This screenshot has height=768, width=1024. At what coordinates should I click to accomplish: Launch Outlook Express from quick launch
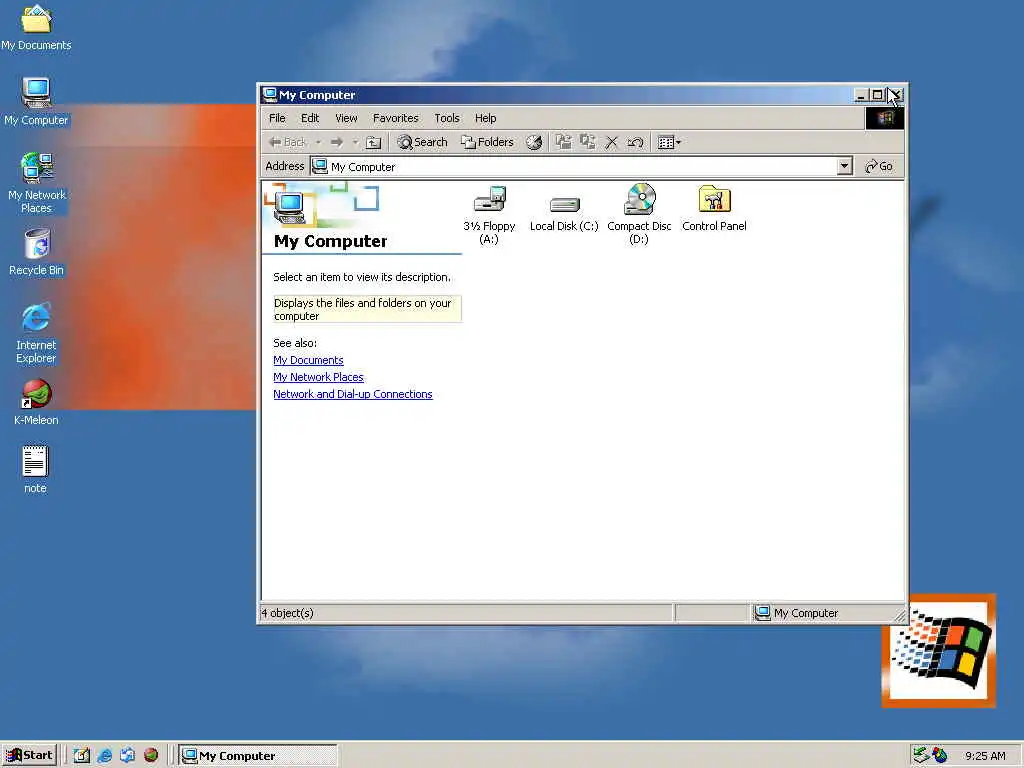[127, 756]
